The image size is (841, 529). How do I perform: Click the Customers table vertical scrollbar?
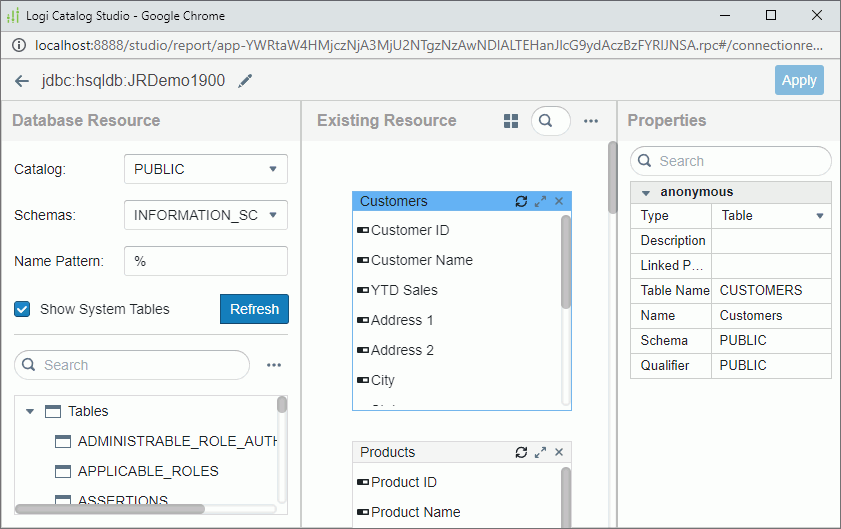[x=565, y=262]
